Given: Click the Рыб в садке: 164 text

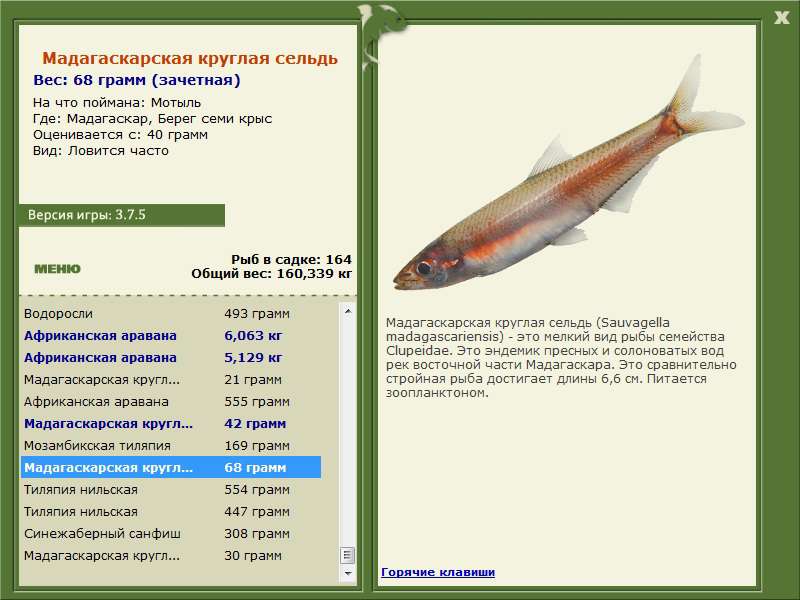Looking at the screenshot, I should tap(291, 259).
